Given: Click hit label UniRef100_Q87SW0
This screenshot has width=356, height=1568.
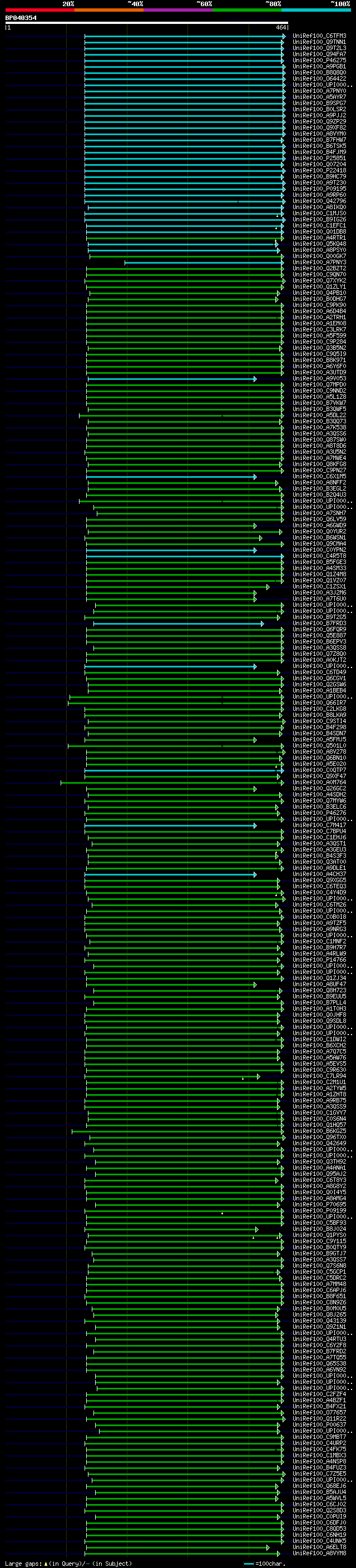Looking at the screenshot, I should click(x=319, y=439).
